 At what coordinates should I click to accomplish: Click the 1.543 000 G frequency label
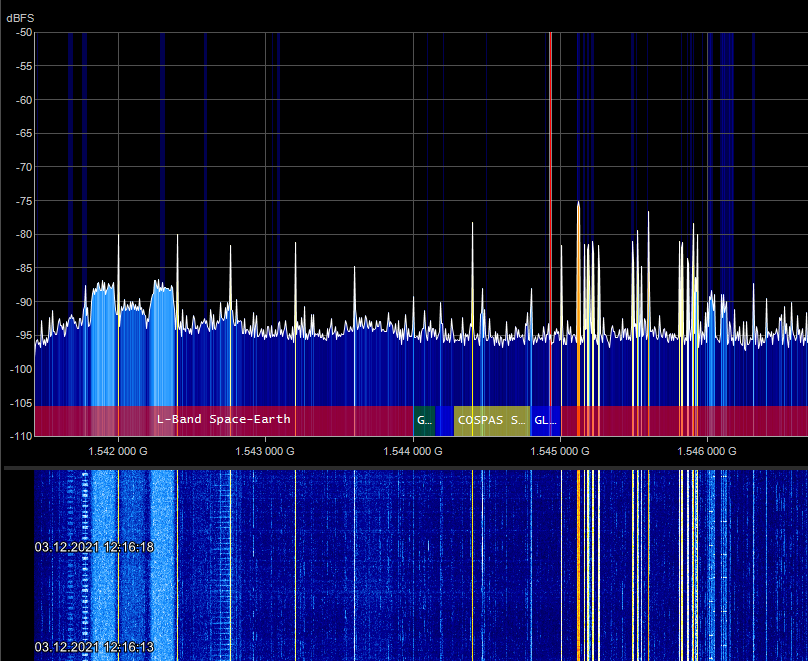tap(265, 451)
